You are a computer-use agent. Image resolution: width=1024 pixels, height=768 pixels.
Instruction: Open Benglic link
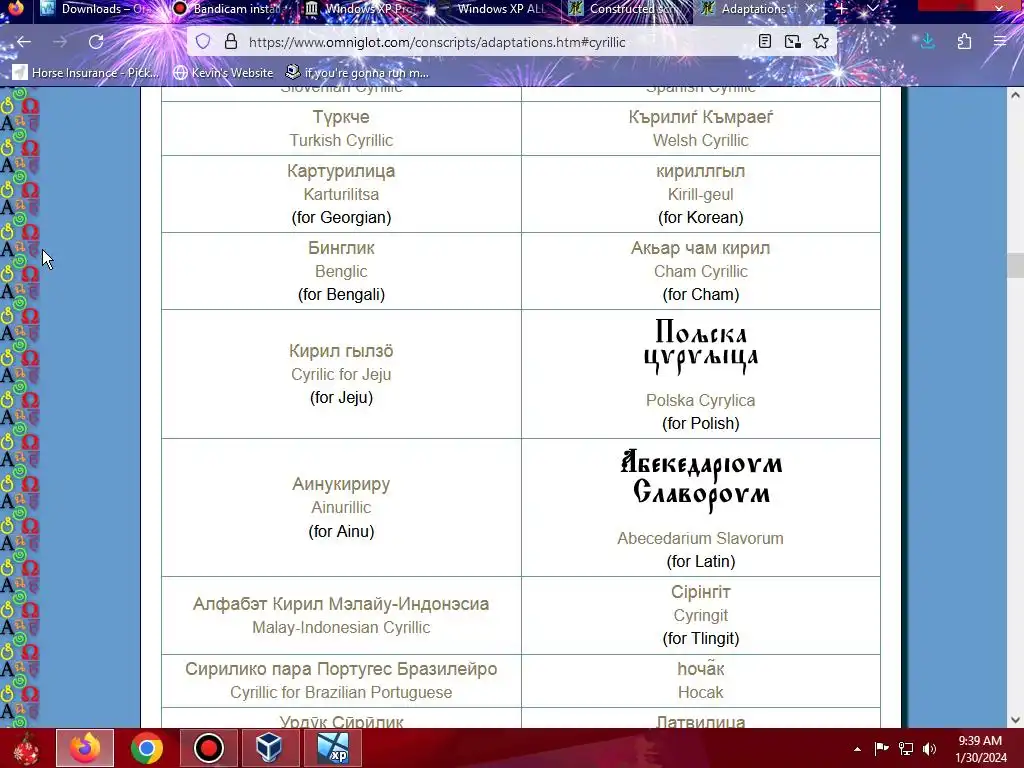click(341, 272)
